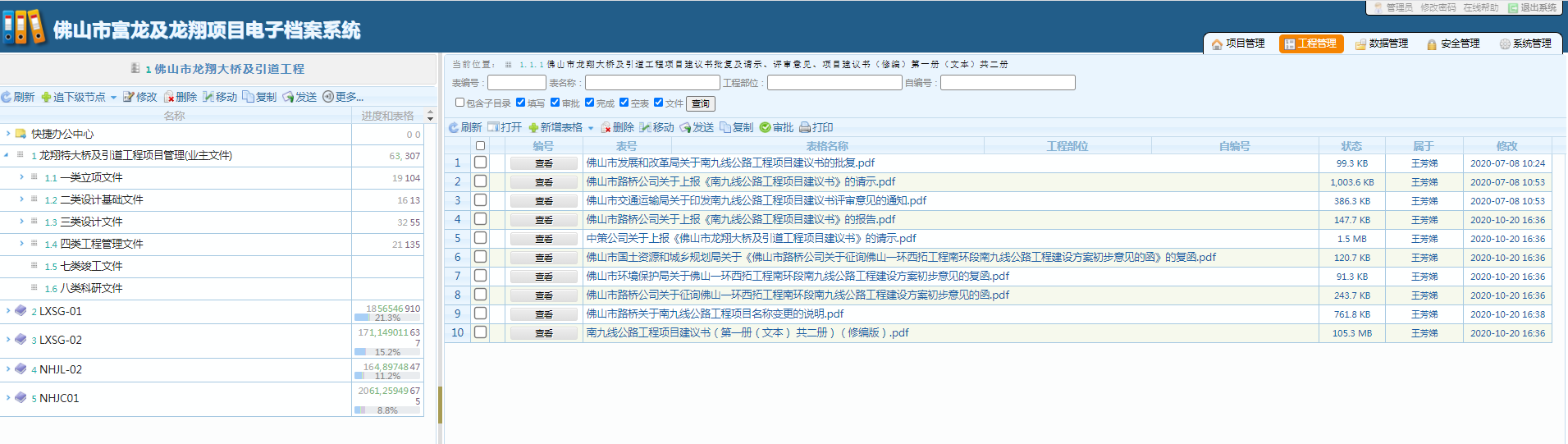
Task: Uncheck the 空表 filter checkbox
Action: tap(624, 103)
